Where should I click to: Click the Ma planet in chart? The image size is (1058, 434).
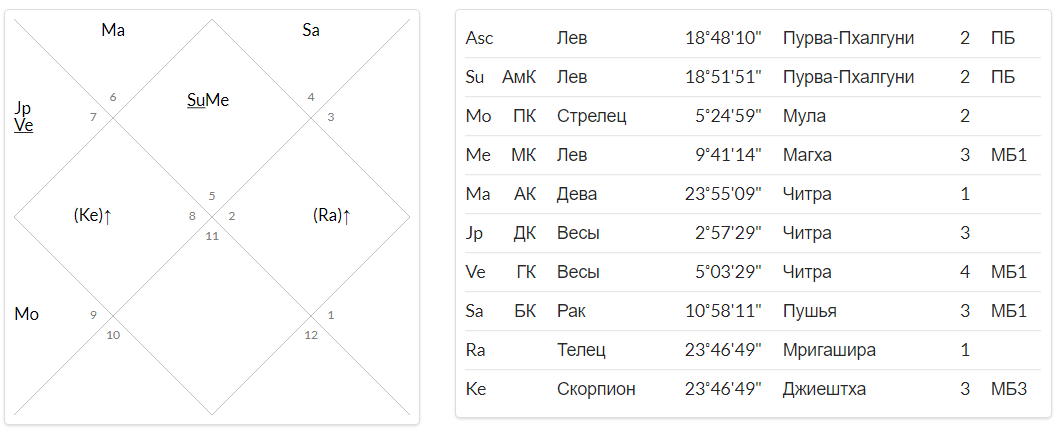pyautogui.click(x=113, y=30)
